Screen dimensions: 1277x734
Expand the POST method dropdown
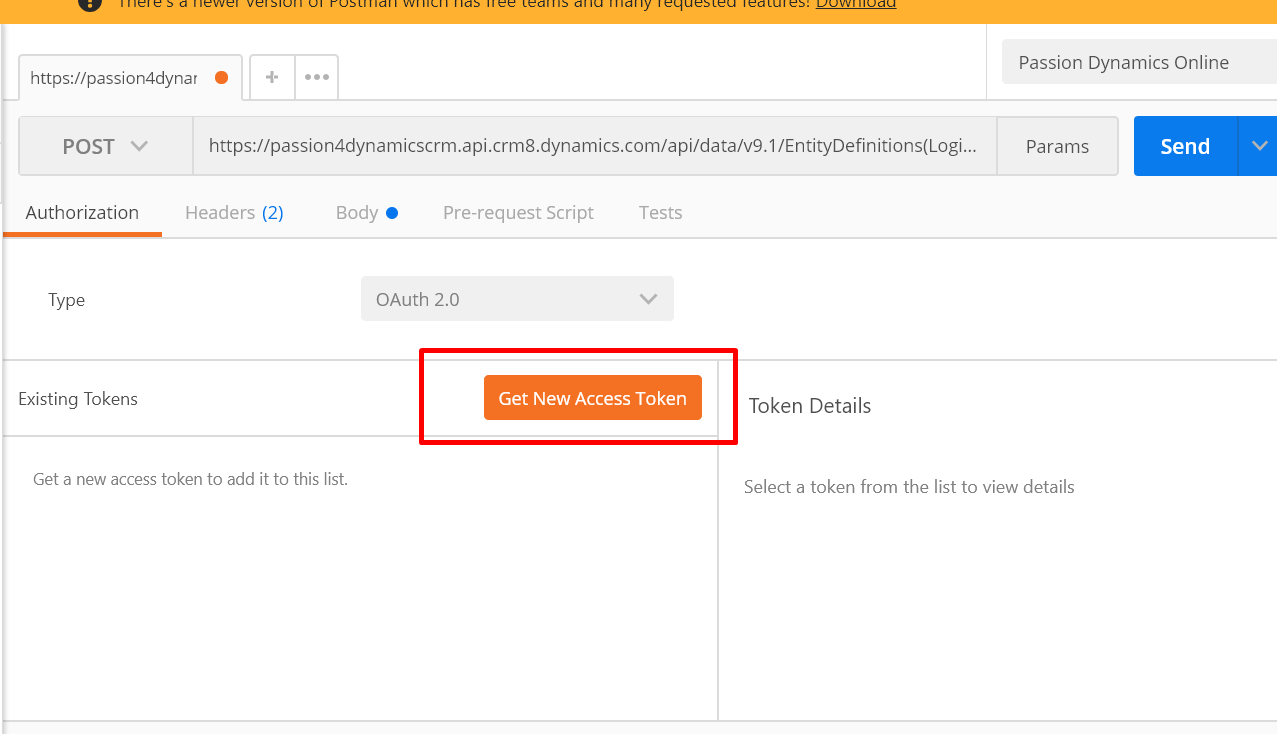(105, 146)
